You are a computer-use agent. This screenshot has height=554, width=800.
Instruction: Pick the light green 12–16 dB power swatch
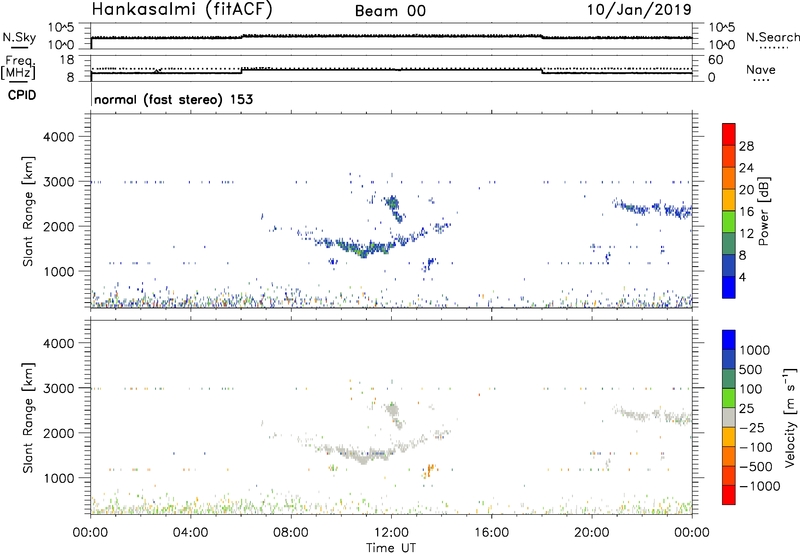point(729,221)
